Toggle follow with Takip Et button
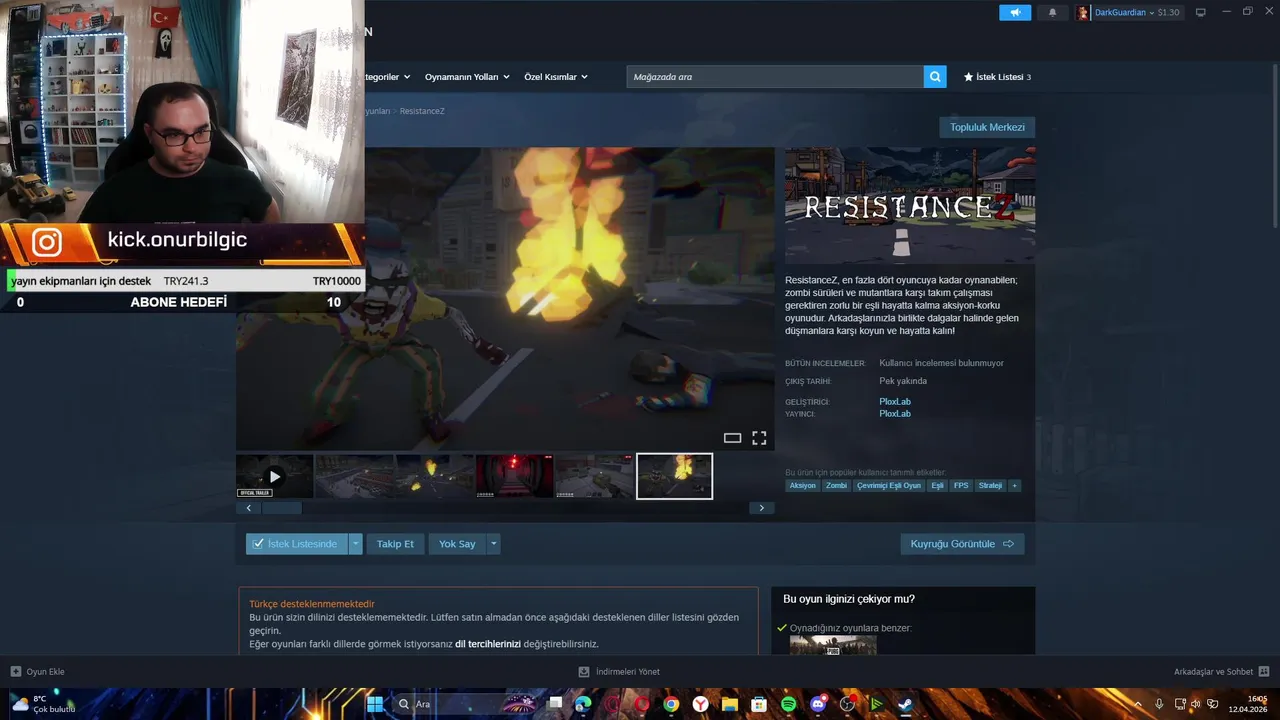The image size is (1280, 720). [x=395, y=544]
